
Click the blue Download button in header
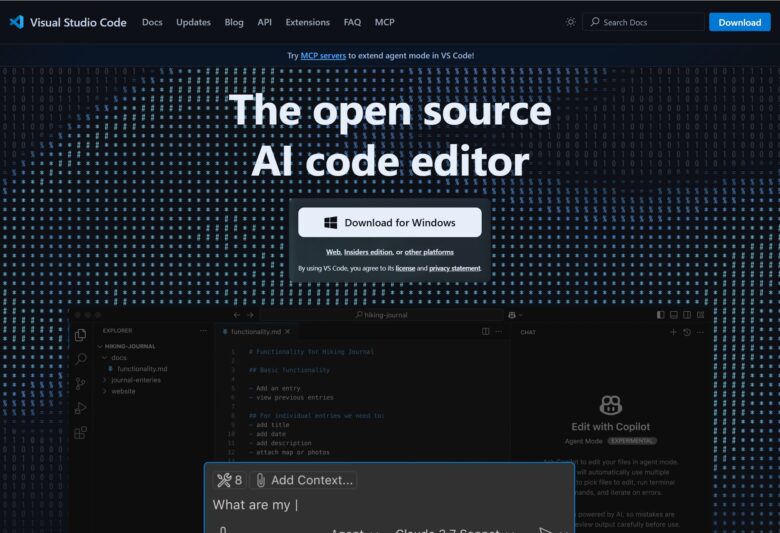pyautogui.click(x=740, y=22)
